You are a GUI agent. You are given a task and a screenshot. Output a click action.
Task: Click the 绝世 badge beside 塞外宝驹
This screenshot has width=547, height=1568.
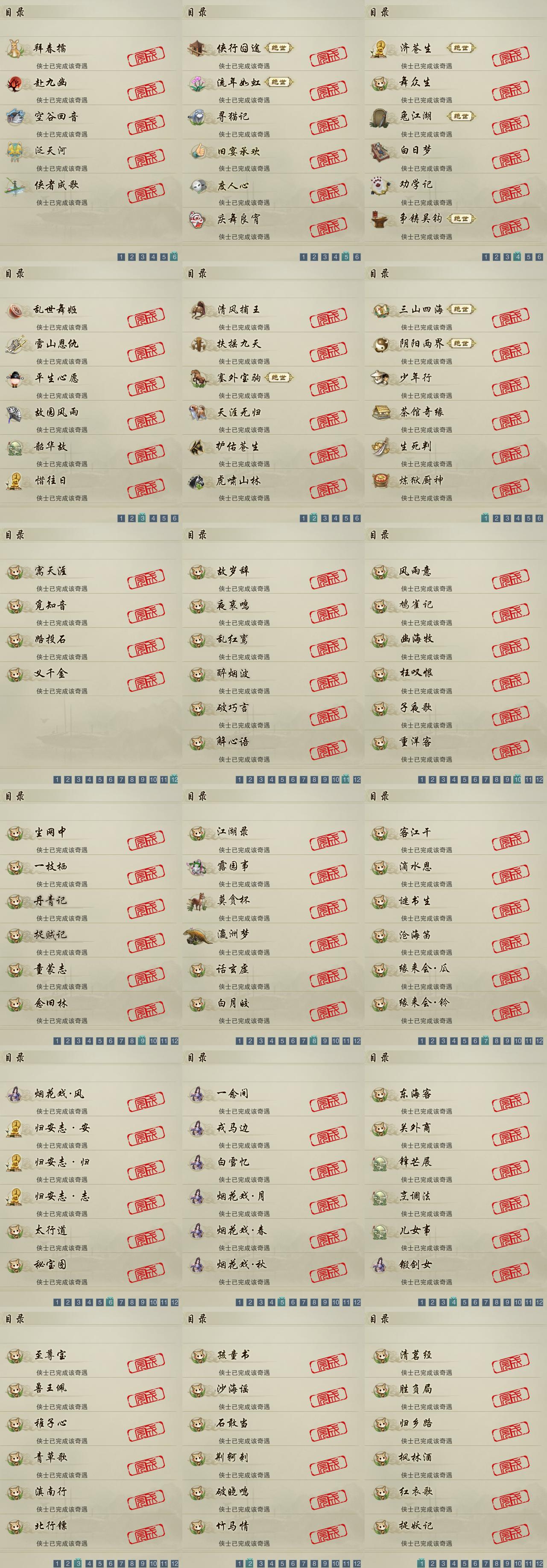[279, 377]
